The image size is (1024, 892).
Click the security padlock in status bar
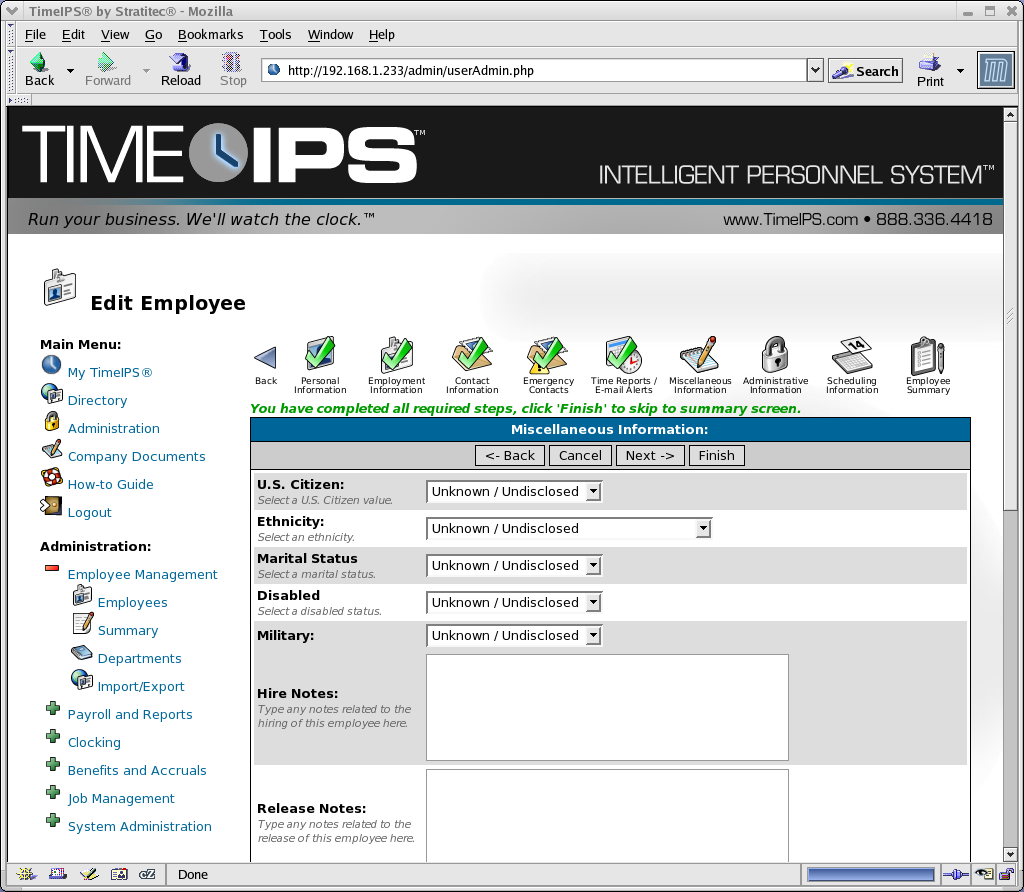1006,874
